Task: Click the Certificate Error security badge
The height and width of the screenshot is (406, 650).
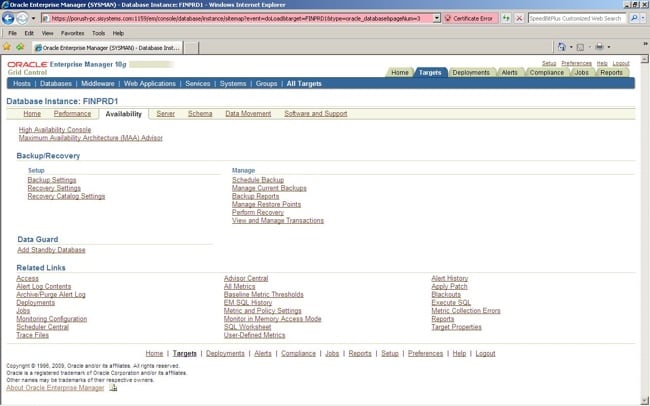Action: pyautogui.click(x=469, y=19)
